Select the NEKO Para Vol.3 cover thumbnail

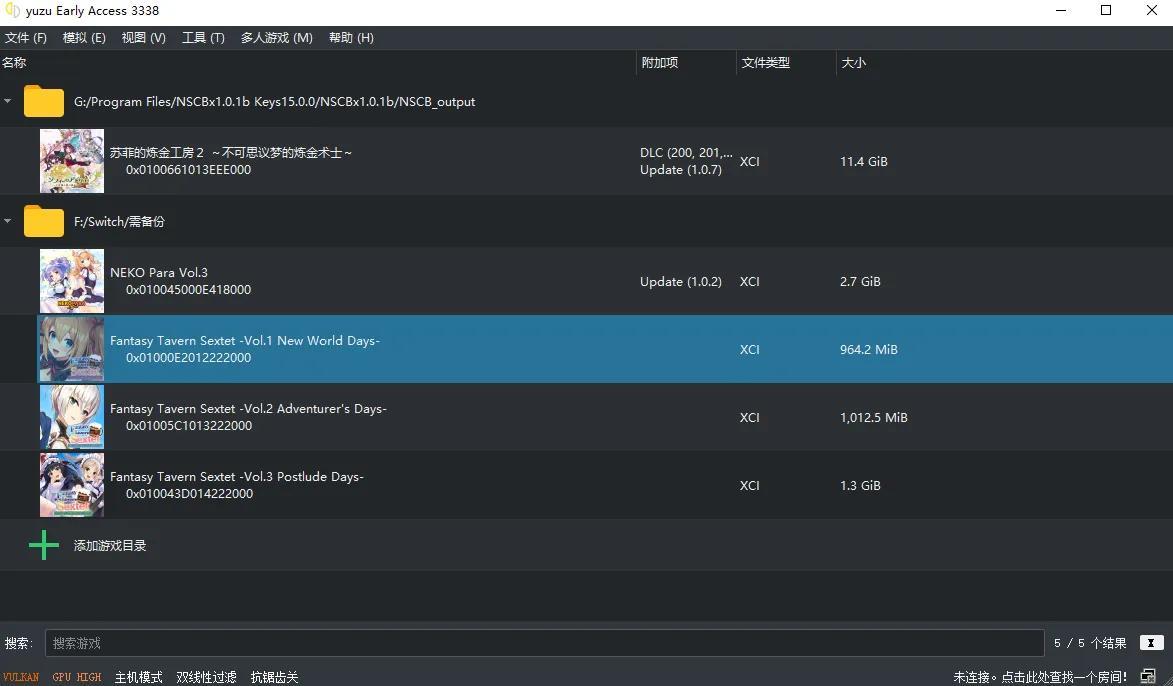click(x=72, y=281)
